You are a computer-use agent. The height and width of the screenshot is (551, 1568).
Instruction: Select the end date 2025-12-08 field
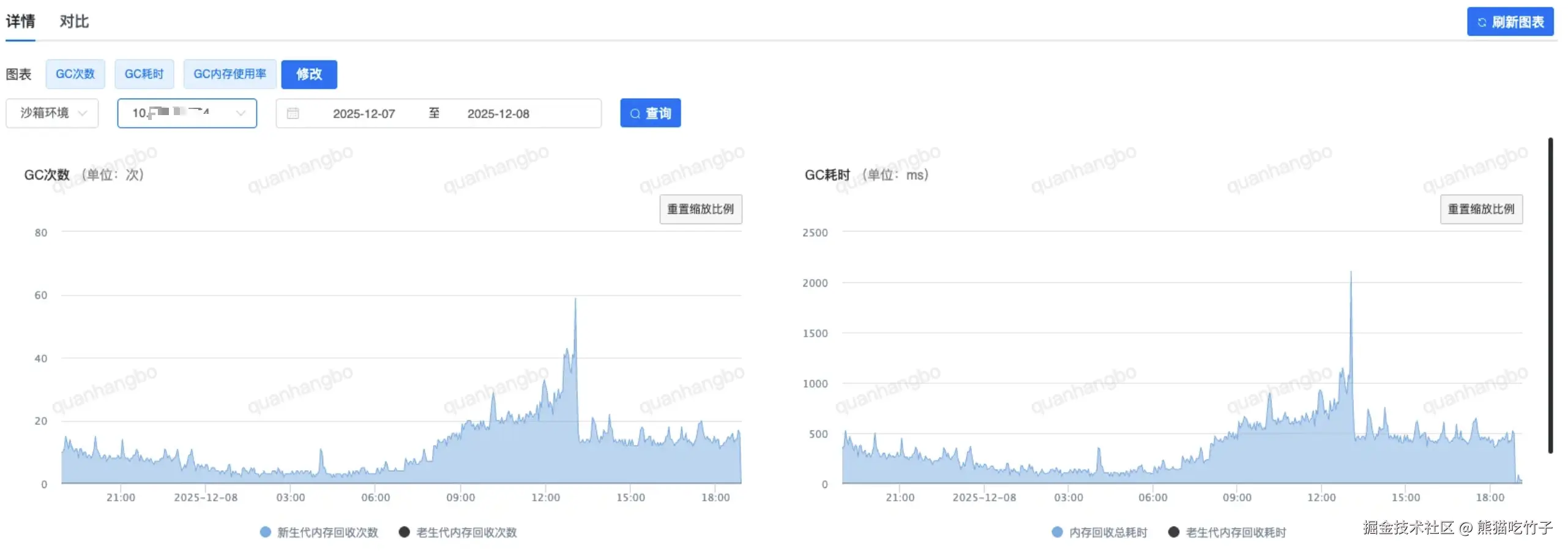498,114
